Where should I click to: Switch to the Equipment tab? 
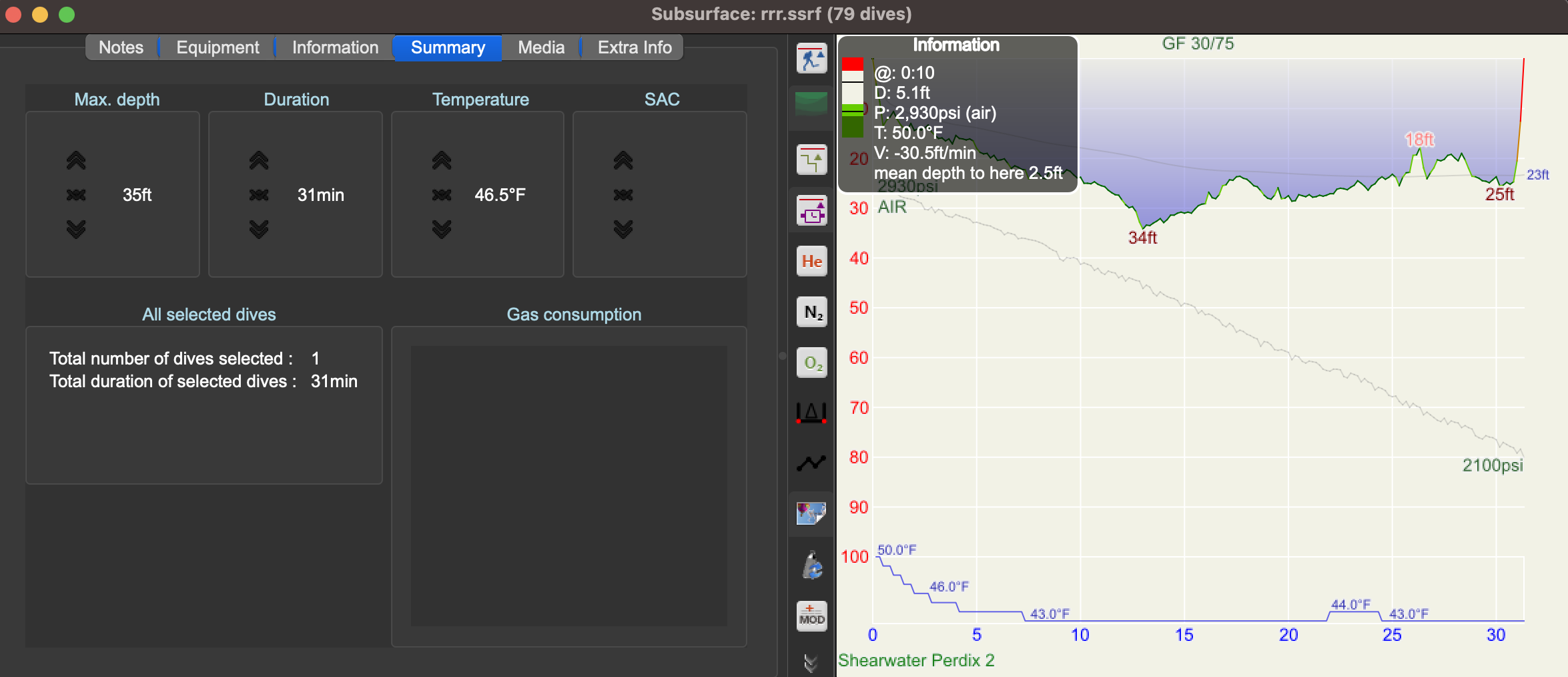(x=217, y=47)
